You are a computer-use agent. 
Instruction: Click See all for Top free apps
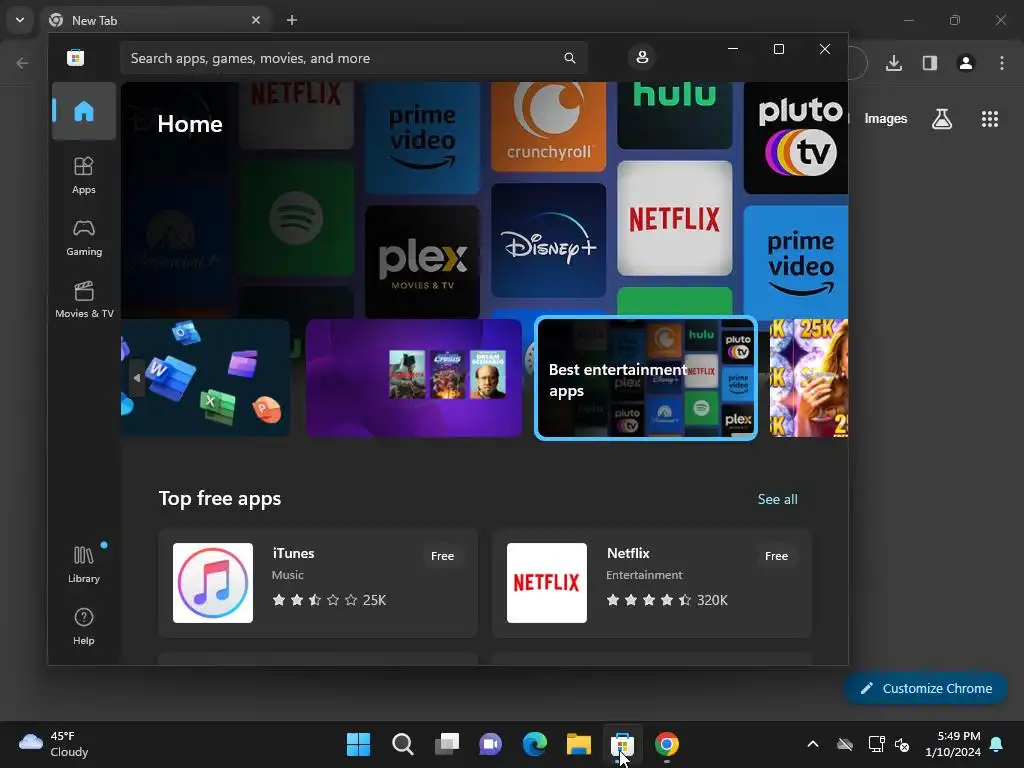[x=777, y=499]
